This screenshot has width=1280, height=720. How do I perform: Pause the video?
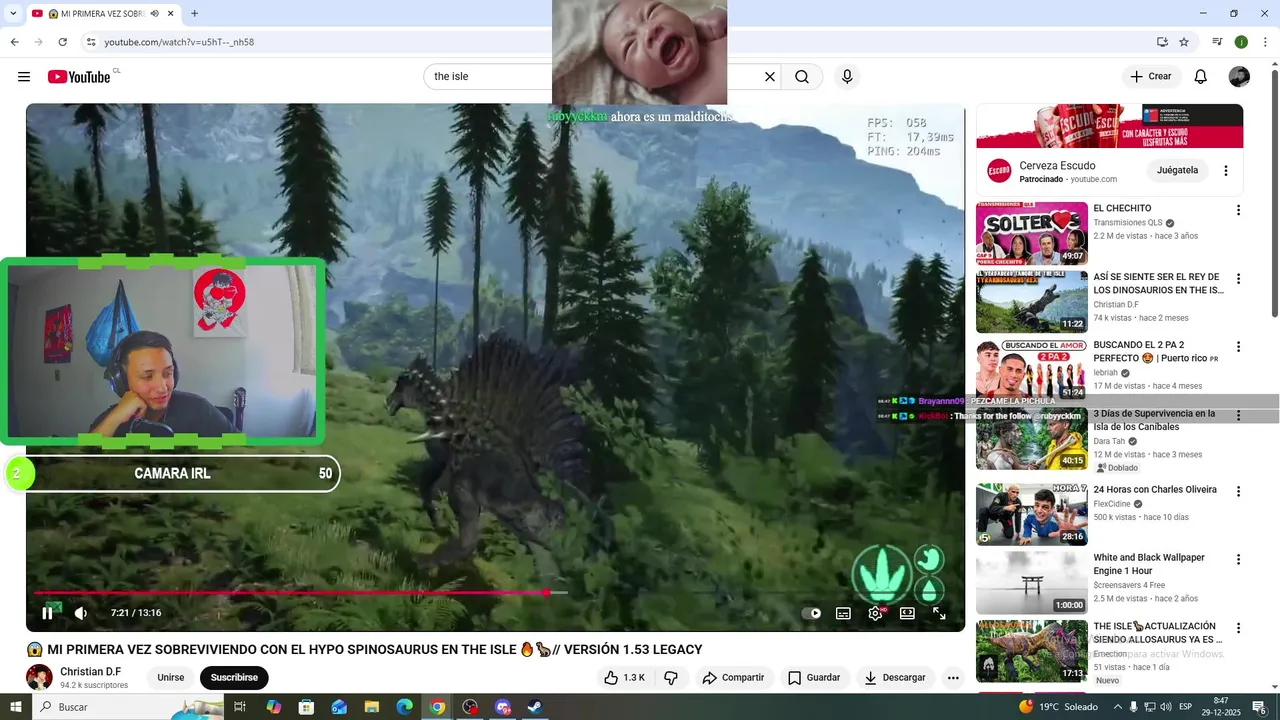[x=47, y=613]
